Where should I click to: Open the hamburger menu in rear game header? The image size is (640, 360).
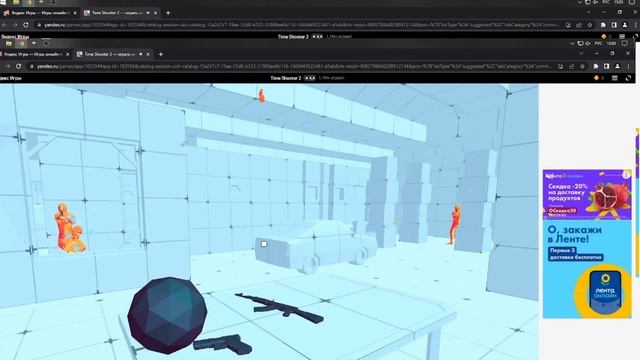pyautogui.click(x=622, y=36)
